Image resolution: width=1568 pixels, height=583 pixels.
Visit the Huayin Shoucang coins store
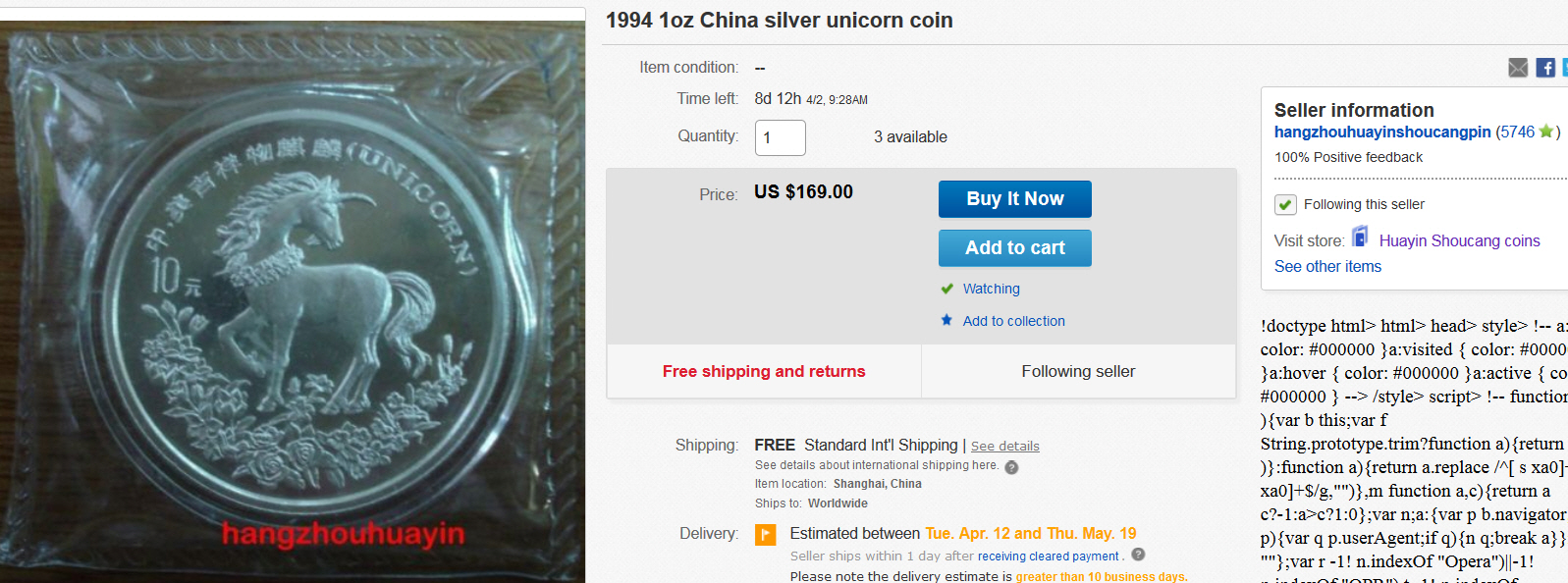pyautogui.click(x=1459, y=240)
